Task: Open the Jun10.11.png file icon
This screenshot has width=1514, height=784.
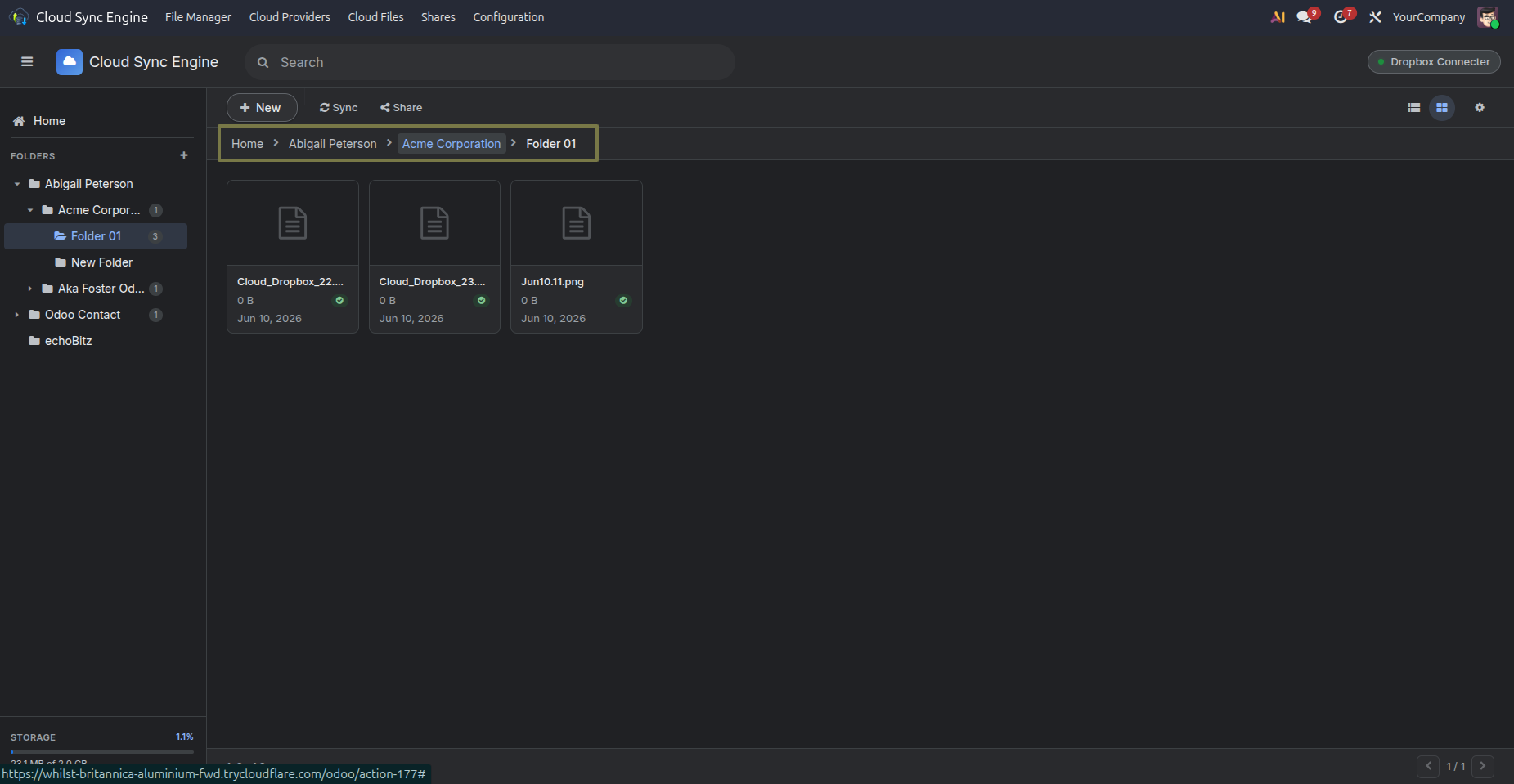Action: pos(577,223)
